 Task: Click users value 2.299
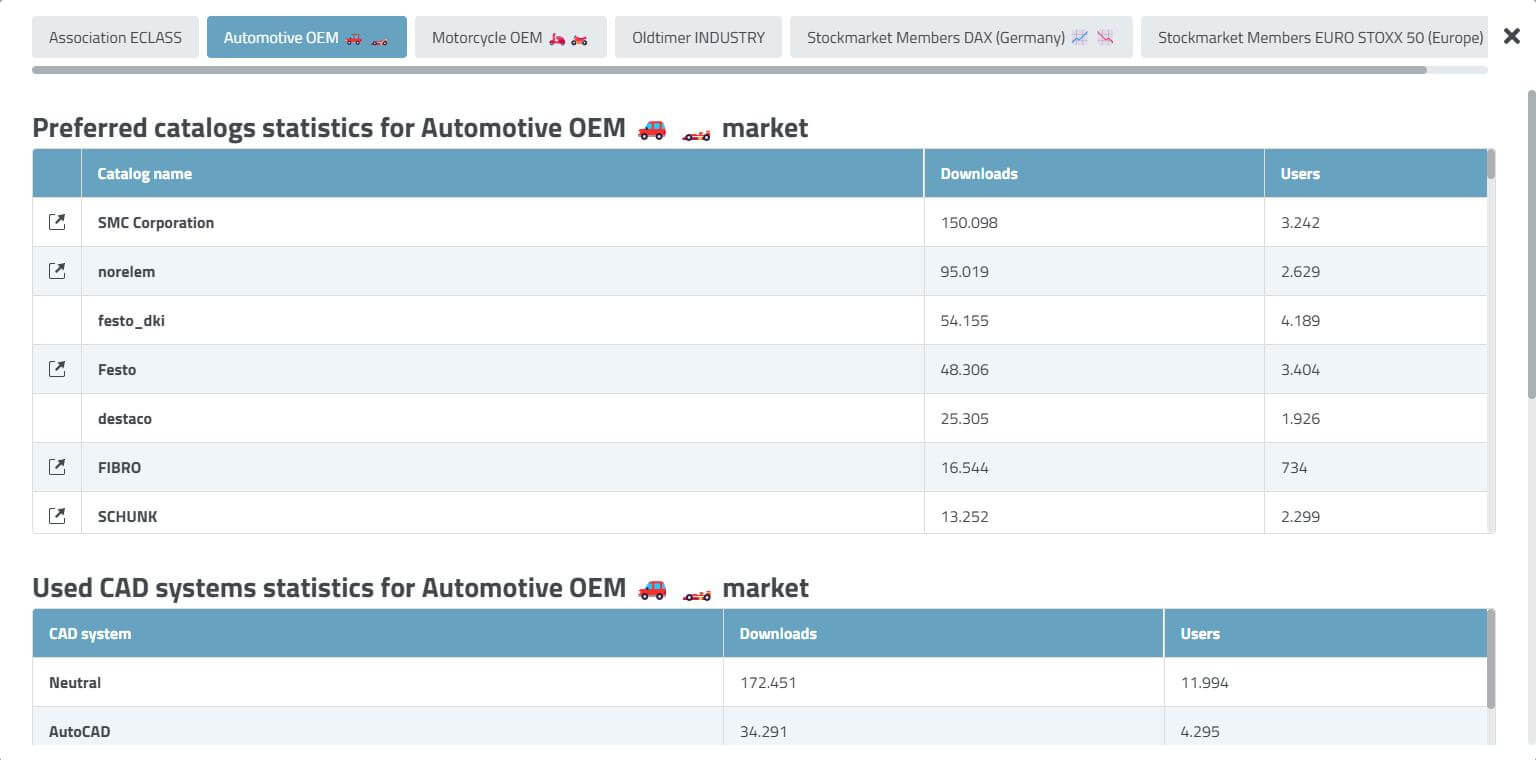[1300, 516]
